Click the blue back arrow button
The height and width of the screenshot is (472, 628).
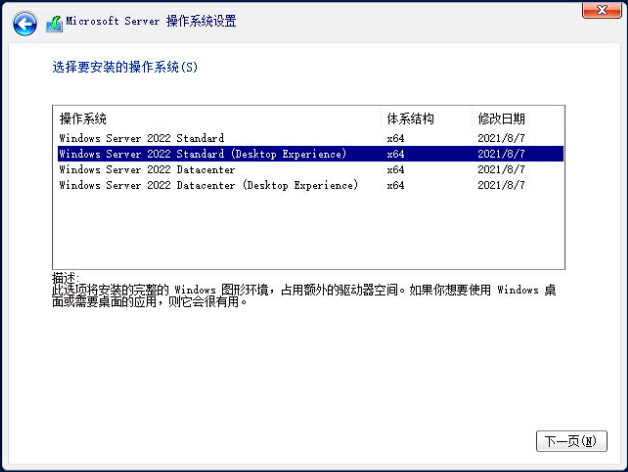tap(25, 22)
